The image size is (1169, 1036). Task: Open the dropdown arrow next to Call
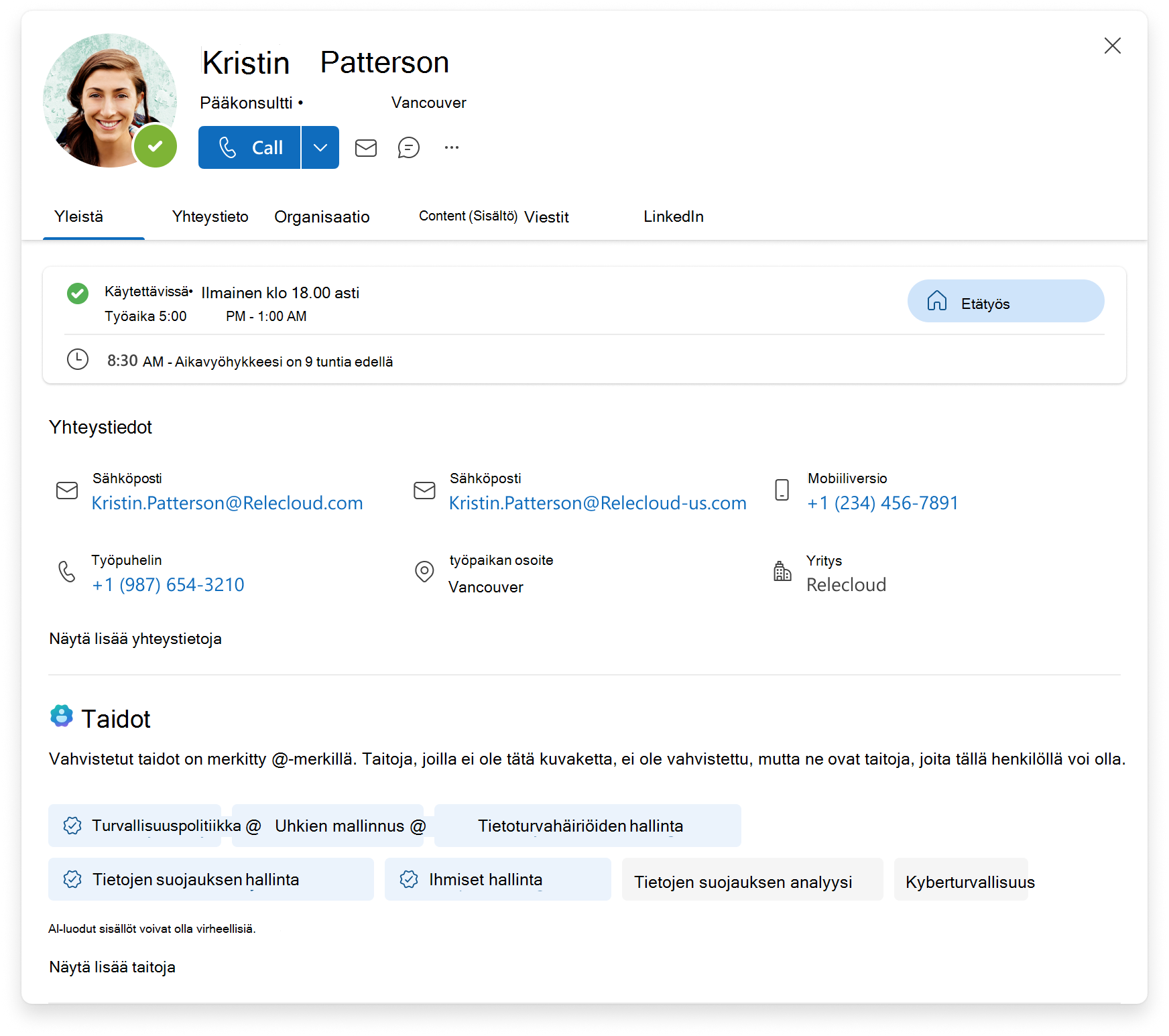pos(320,147)
